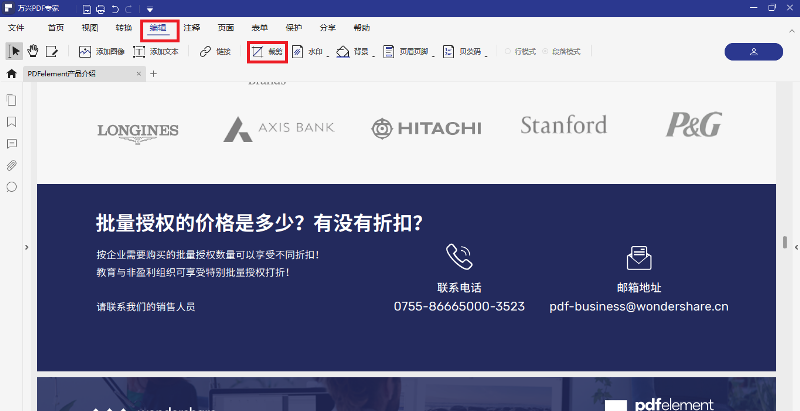Viewport: 800px width, 411px height.
Task: Click the envelope mail icon
Action: [x=639, y=258]
